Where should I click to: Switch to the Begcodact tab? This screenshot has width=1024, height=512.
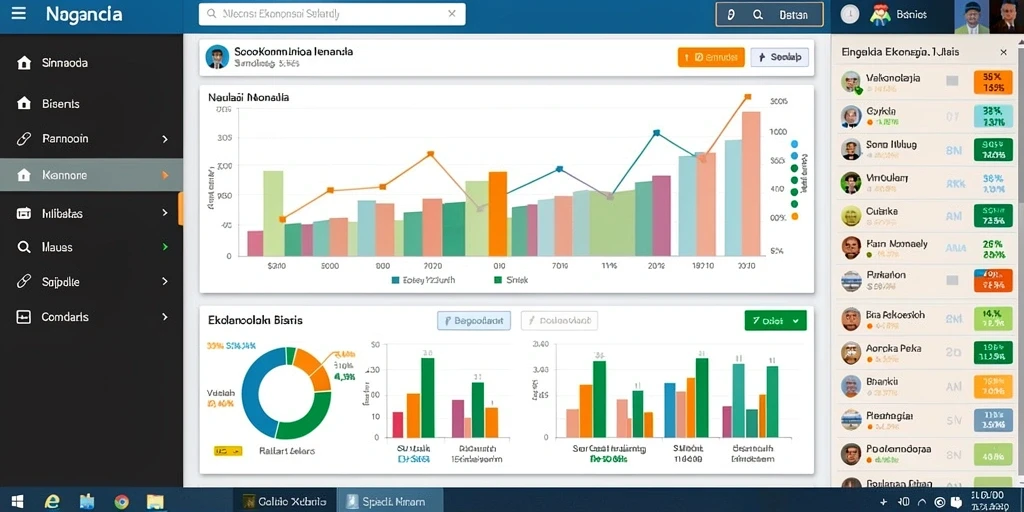click(x=473, y=321)
